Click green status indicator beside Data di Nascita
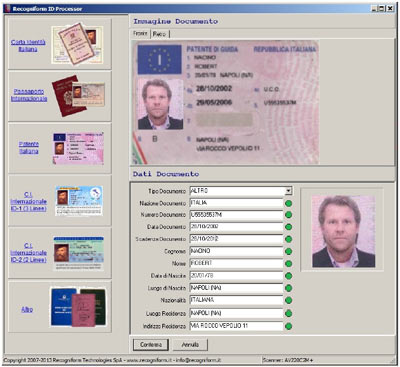The width and height of the screenshot is (400, 367). (x=289, y=276)
